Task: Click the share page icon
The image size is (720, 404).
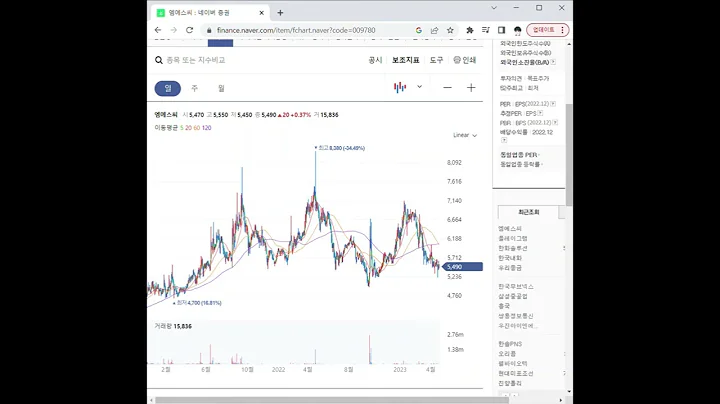Action: coord(434,30)
